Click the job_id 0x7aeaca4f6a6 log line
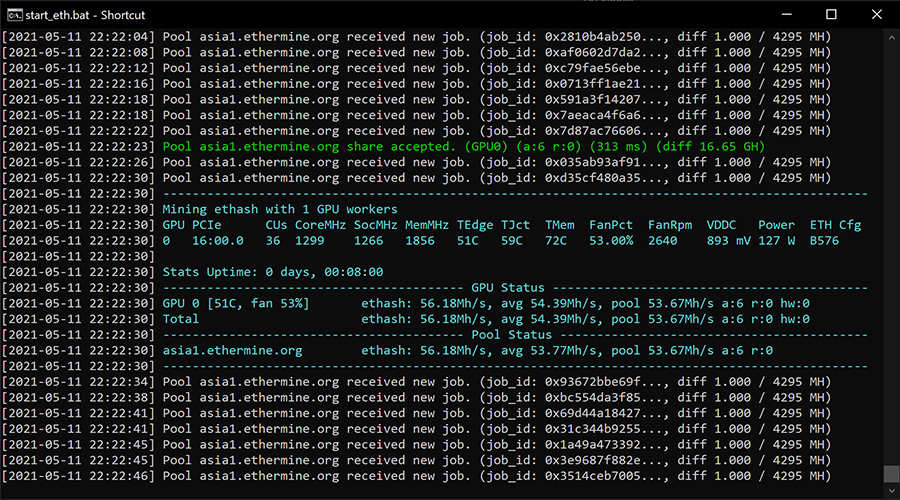This screenshot has width=900, height=500. [416, 115]
